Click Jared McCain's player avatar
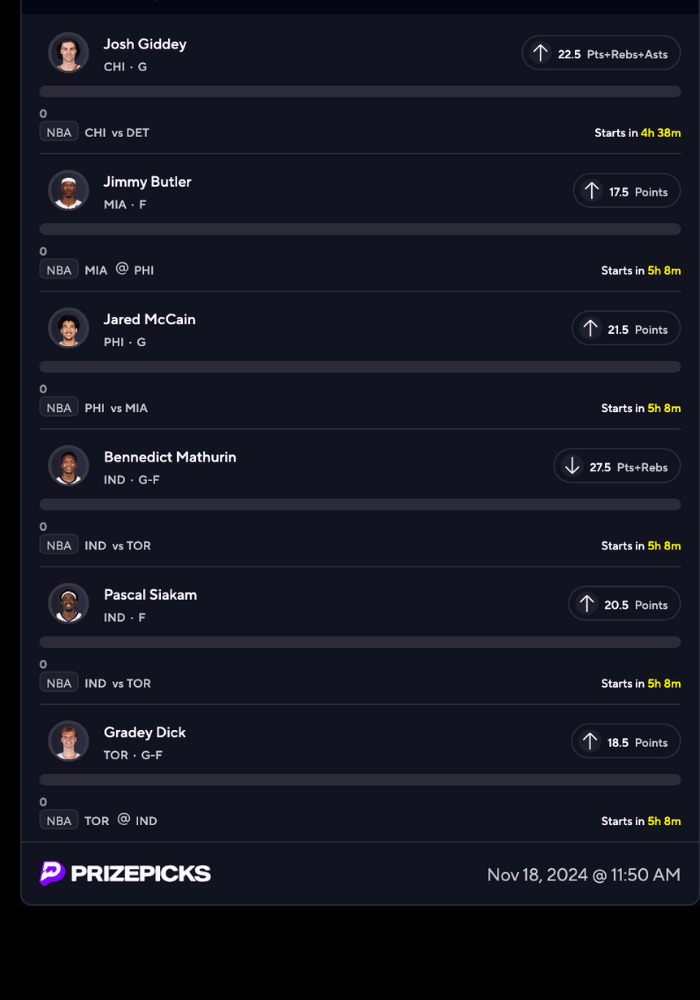Image resolution: width=700 pixels, height=1000 pixels. point(68,328)
